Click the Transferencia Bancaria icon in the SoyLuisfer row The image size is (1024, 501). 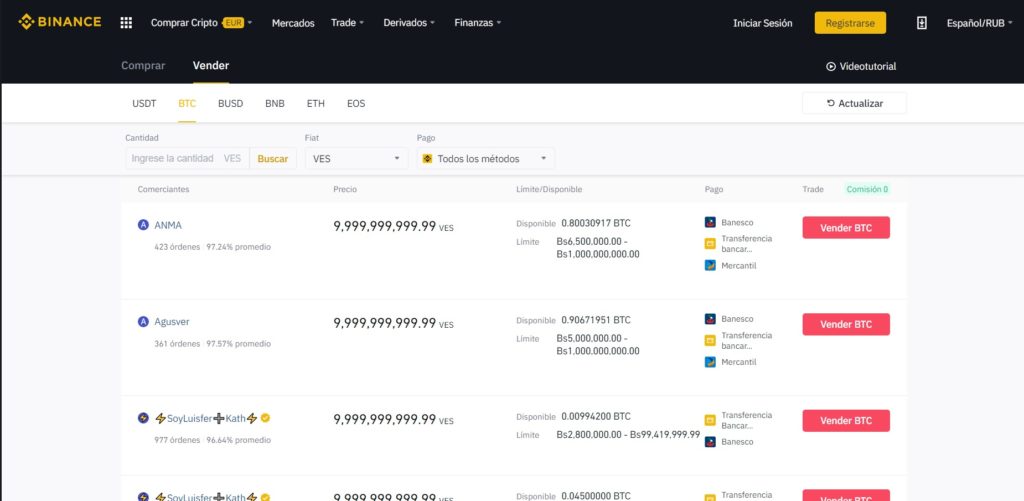711,420
